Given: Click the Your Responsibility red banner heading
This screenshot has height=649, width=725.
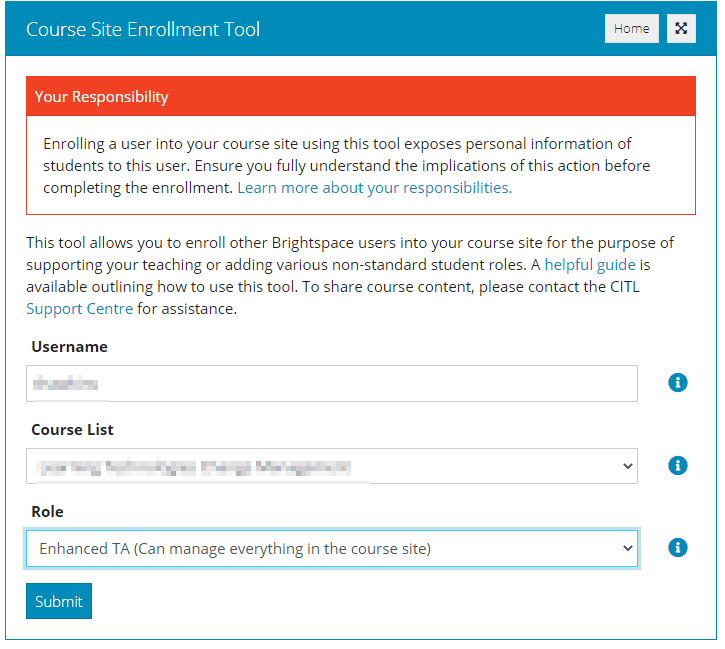Looking at the screenshot, I should pos(102,97).
